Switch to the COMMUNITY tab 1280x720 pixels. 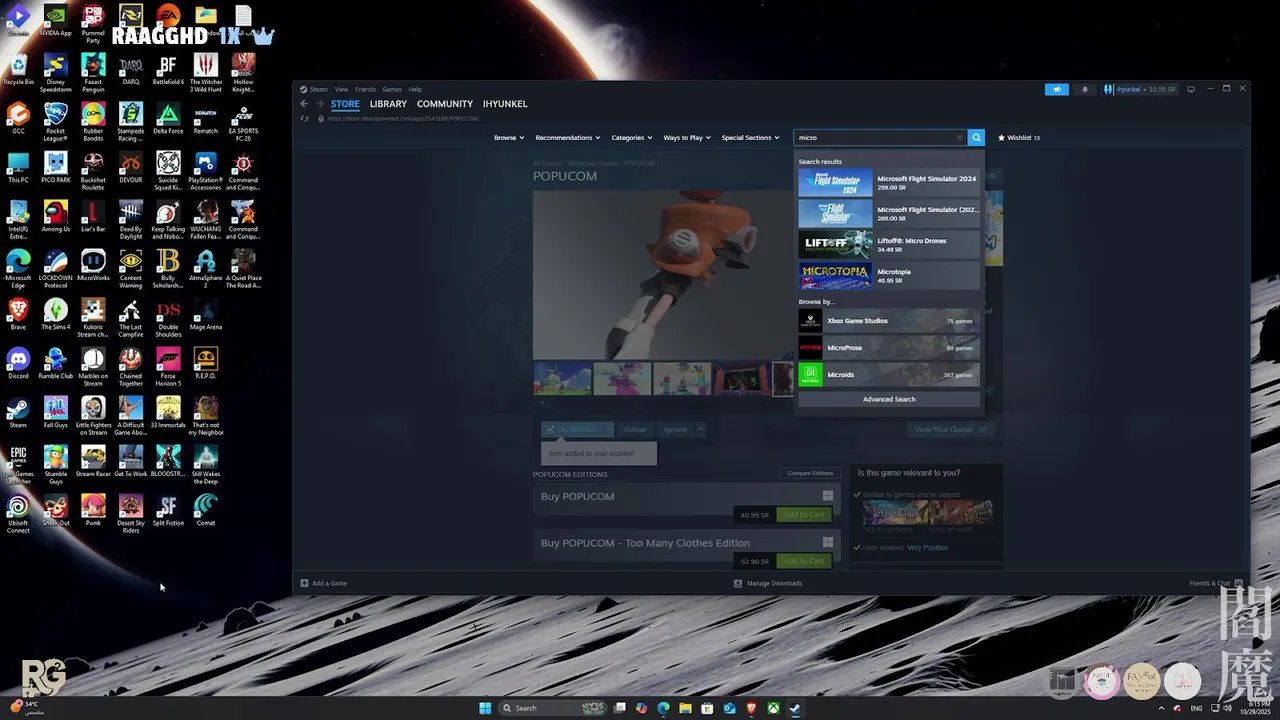[x=445, y=104]
